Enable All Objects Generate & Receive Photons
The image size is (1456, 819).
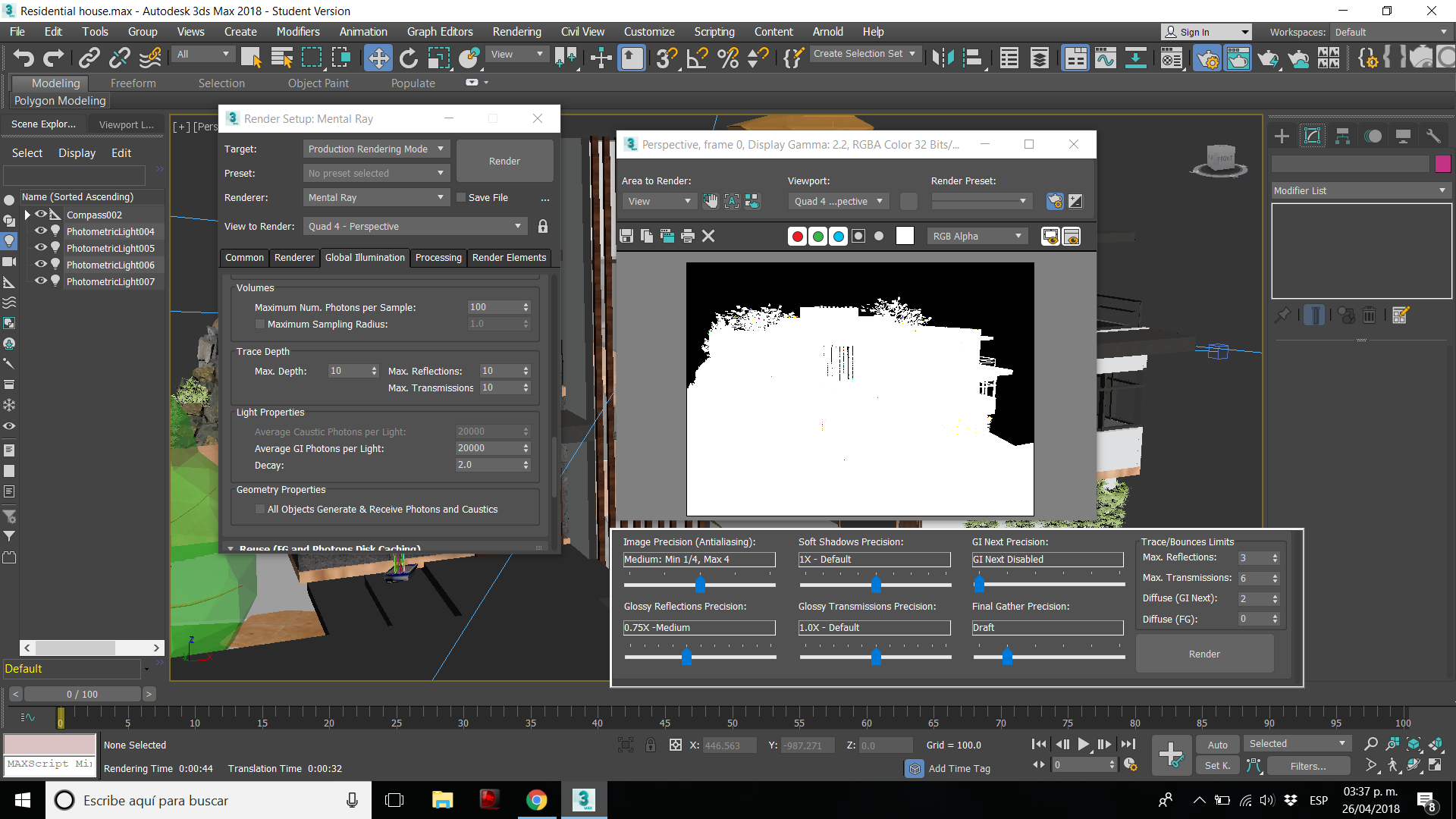(x=260, y=510)
